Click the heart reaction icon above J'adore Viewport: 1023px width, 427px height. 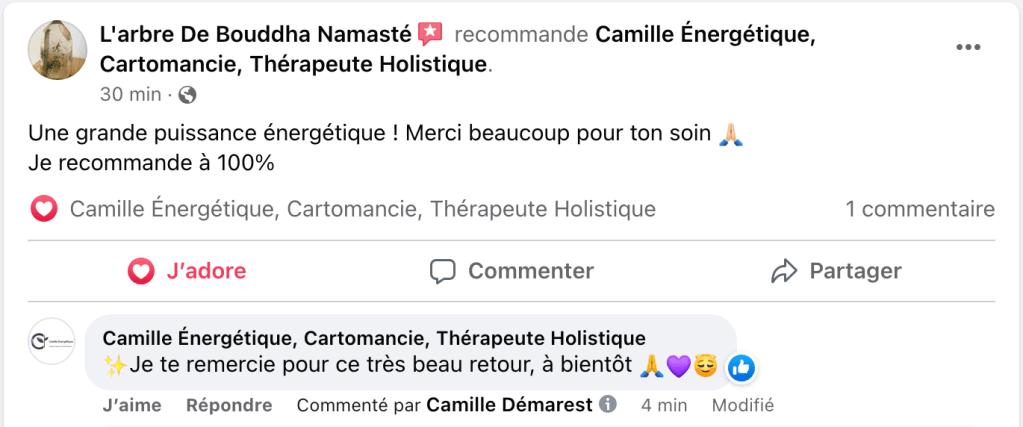(44, 209)
